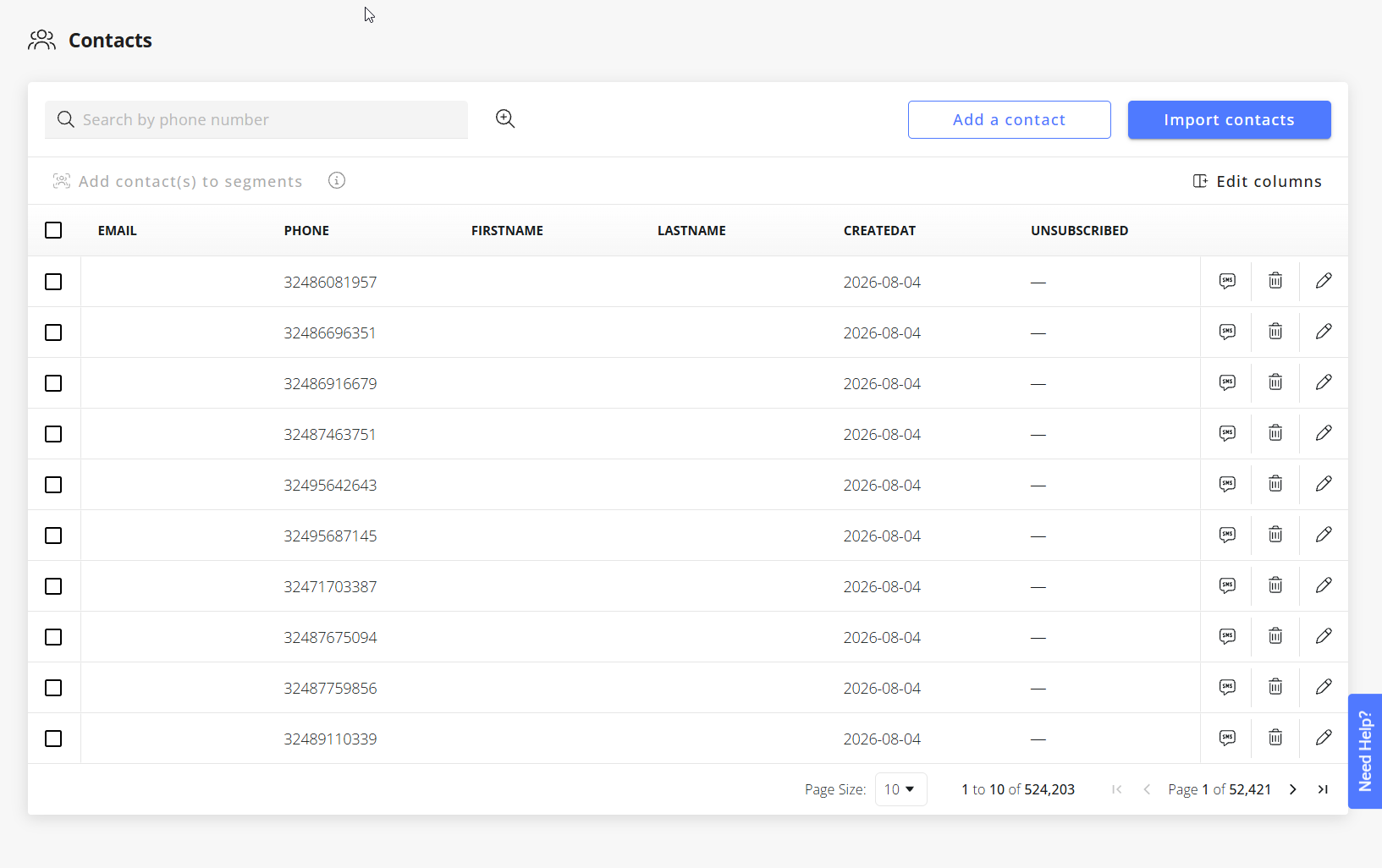Open the Need Help? side tab

pos(1364,751)
